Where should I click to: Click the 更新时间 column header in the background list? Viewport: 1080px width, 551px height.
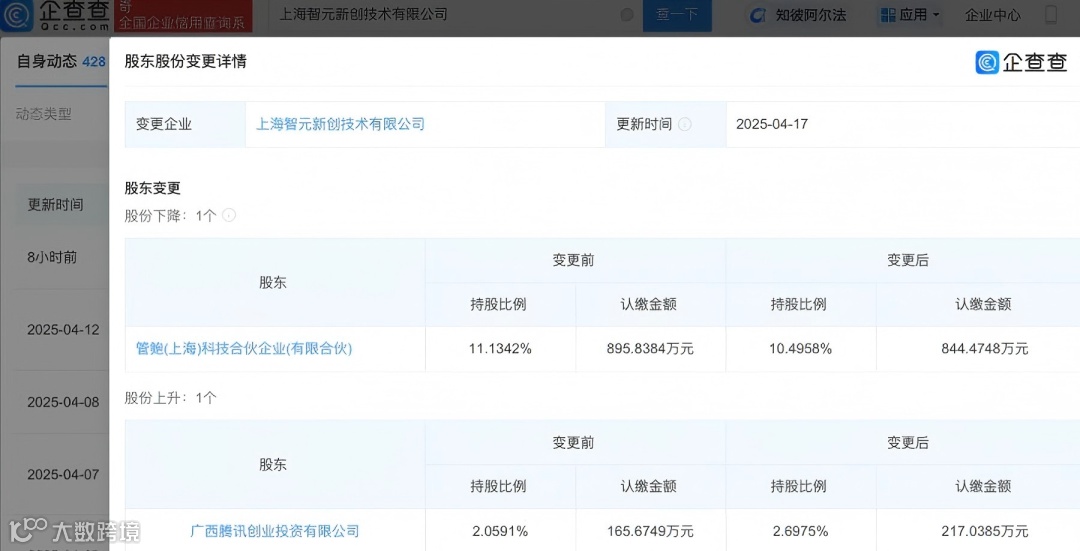[x=55, y=205]
